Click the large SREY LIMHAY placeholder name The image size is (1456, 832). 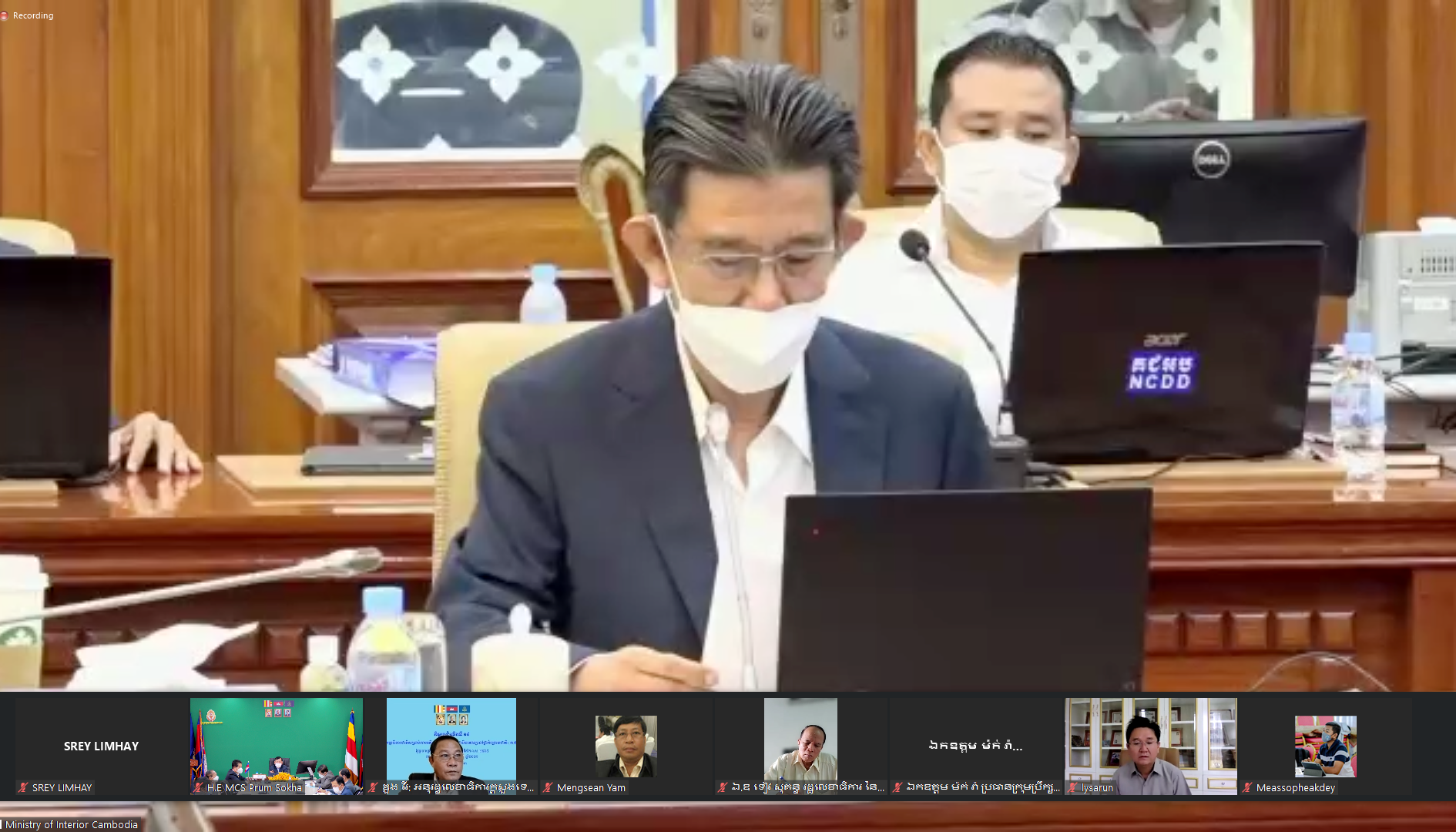point(101,746)
